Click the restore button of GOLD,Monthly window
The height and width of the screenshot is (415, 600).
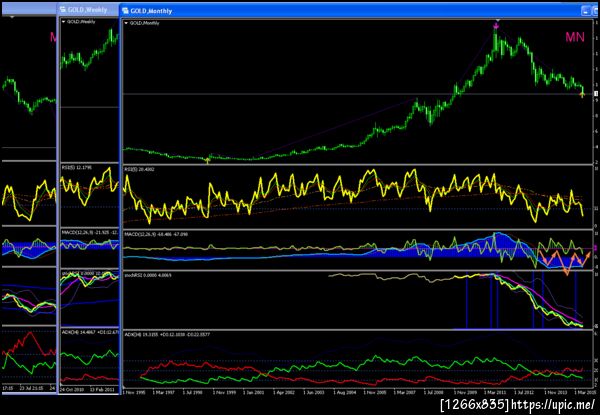(595, 11)
